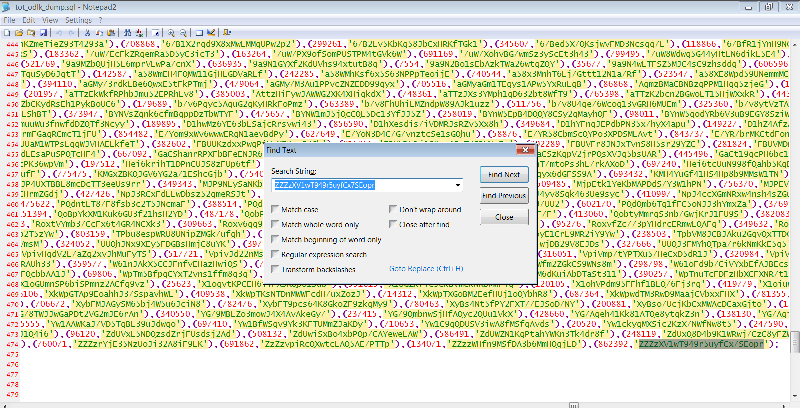Click the Redo arrow icon

pyautogui.click(x=71, y=33)
